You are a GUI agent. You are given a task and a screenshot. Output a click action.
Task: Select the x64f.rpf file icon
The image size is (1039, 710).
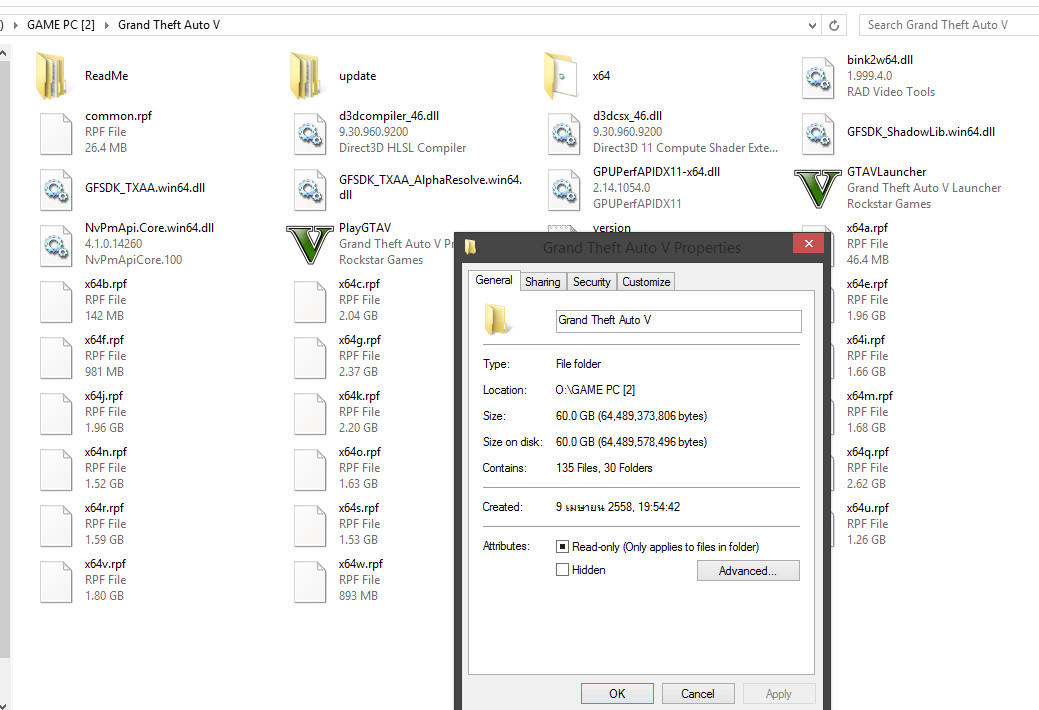click(x=56, y=357)
